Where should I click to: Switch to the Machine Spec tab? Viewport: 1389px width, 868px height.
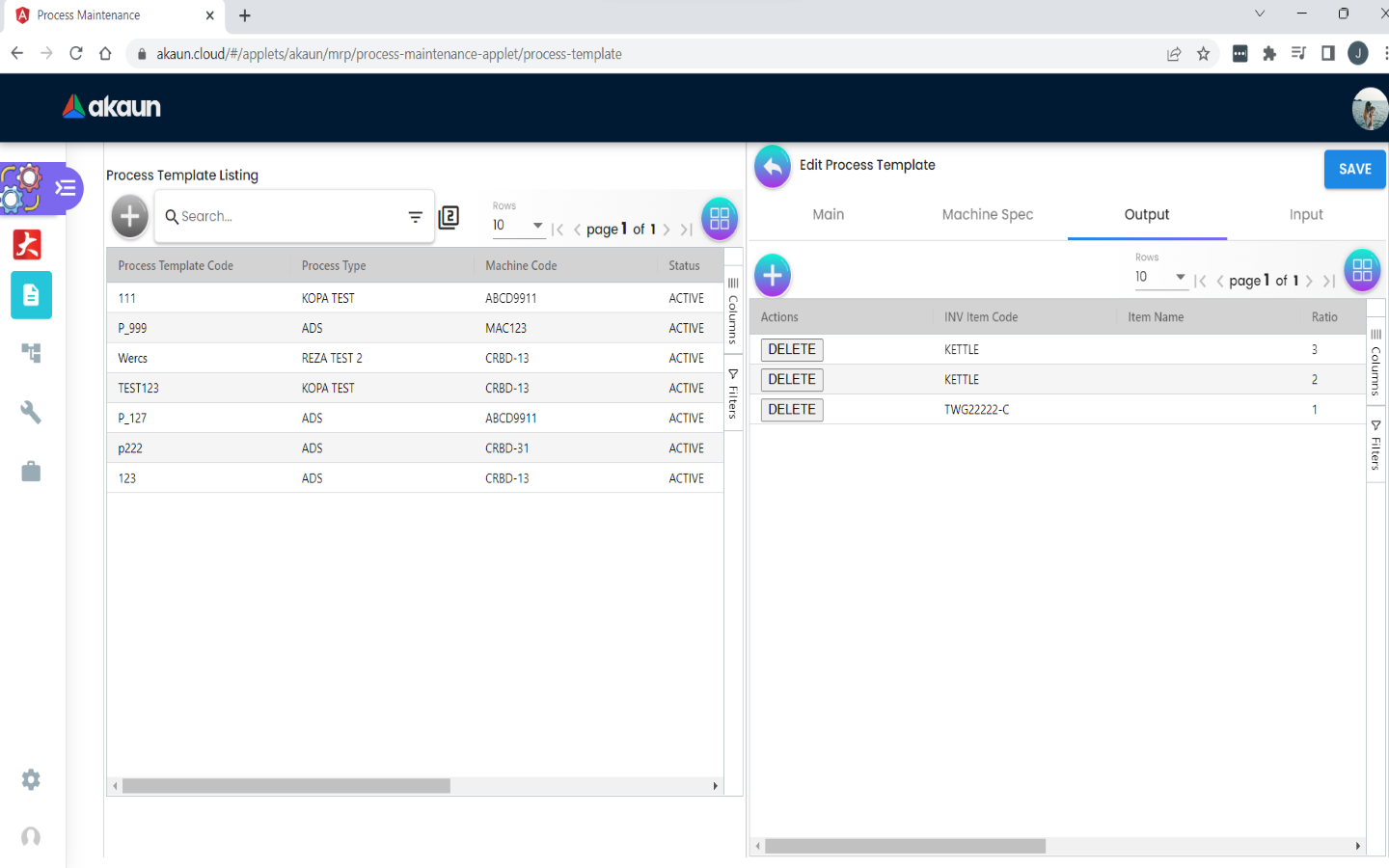coord(987,215)
